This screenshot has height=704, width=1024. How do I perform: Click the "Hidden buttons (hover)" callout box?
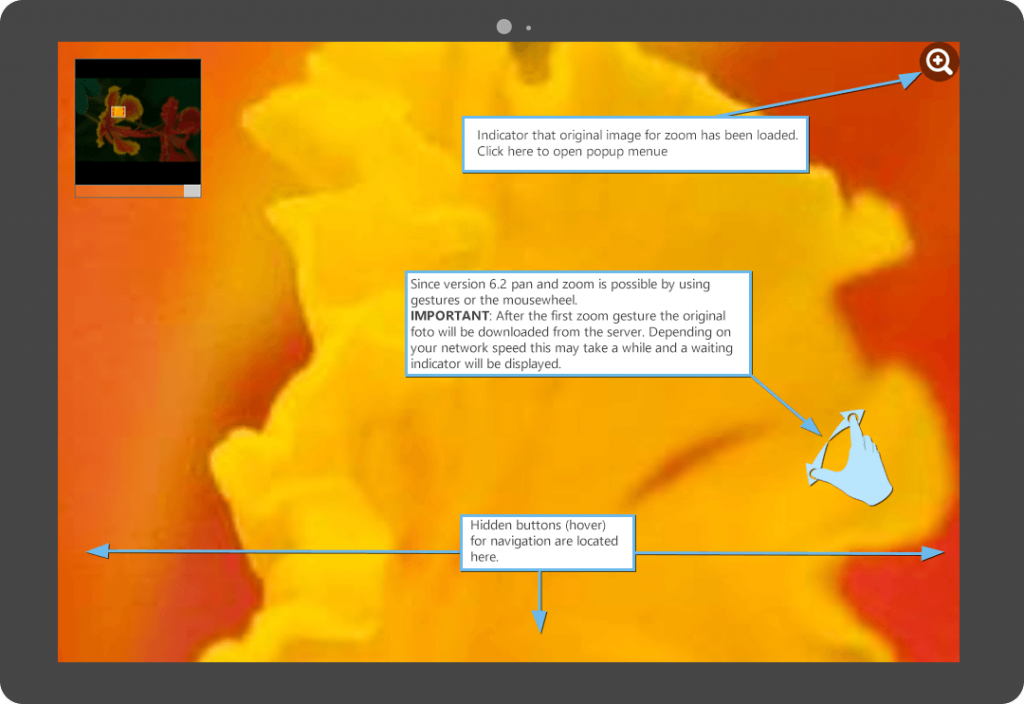point(546,541)
